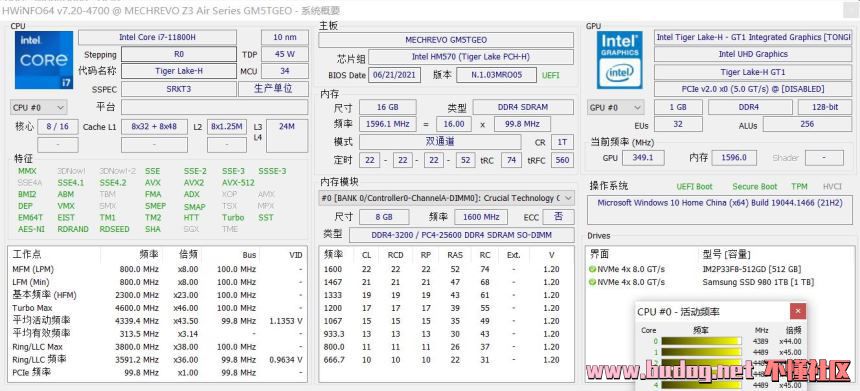Select the ECC value 否
The height and width of the screenshot is (391, 860).
[x=558, y=217]
